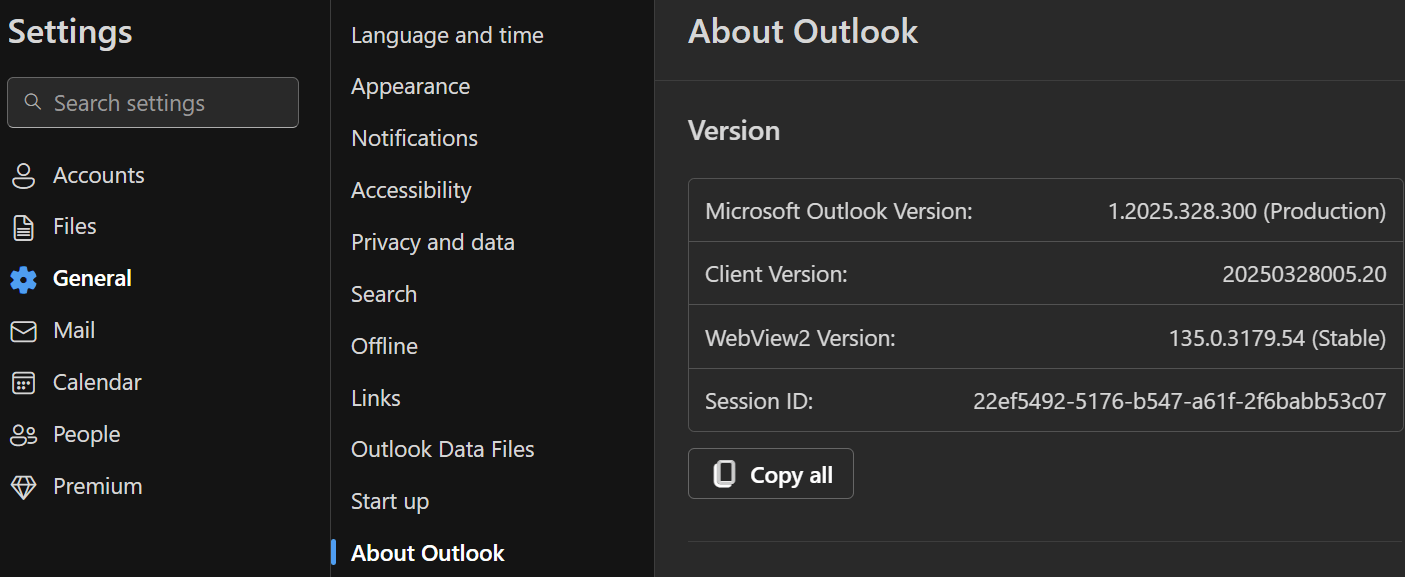Open Appearance settings page
The width and height of the screenshot is (1405, 577).
410,87
